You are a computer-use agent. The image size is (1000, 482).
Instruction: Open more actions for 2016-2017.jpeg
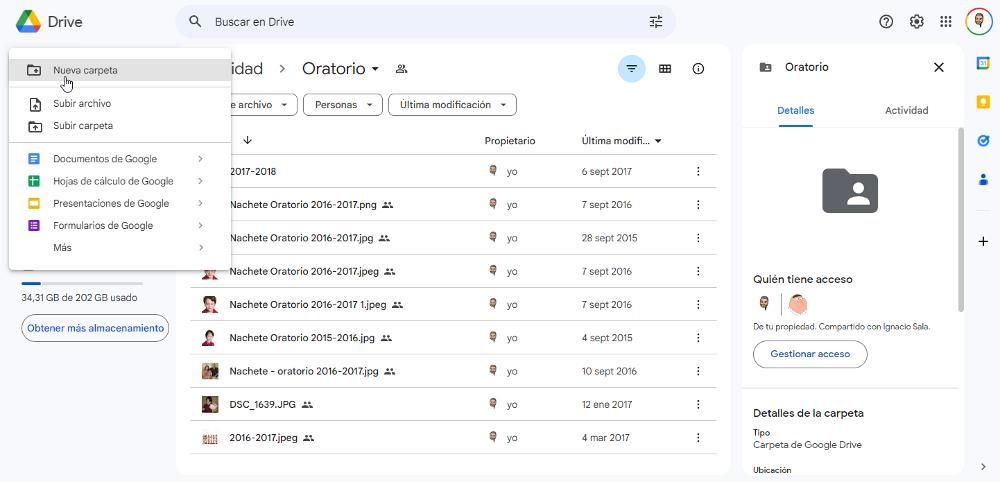coord(698,438)
